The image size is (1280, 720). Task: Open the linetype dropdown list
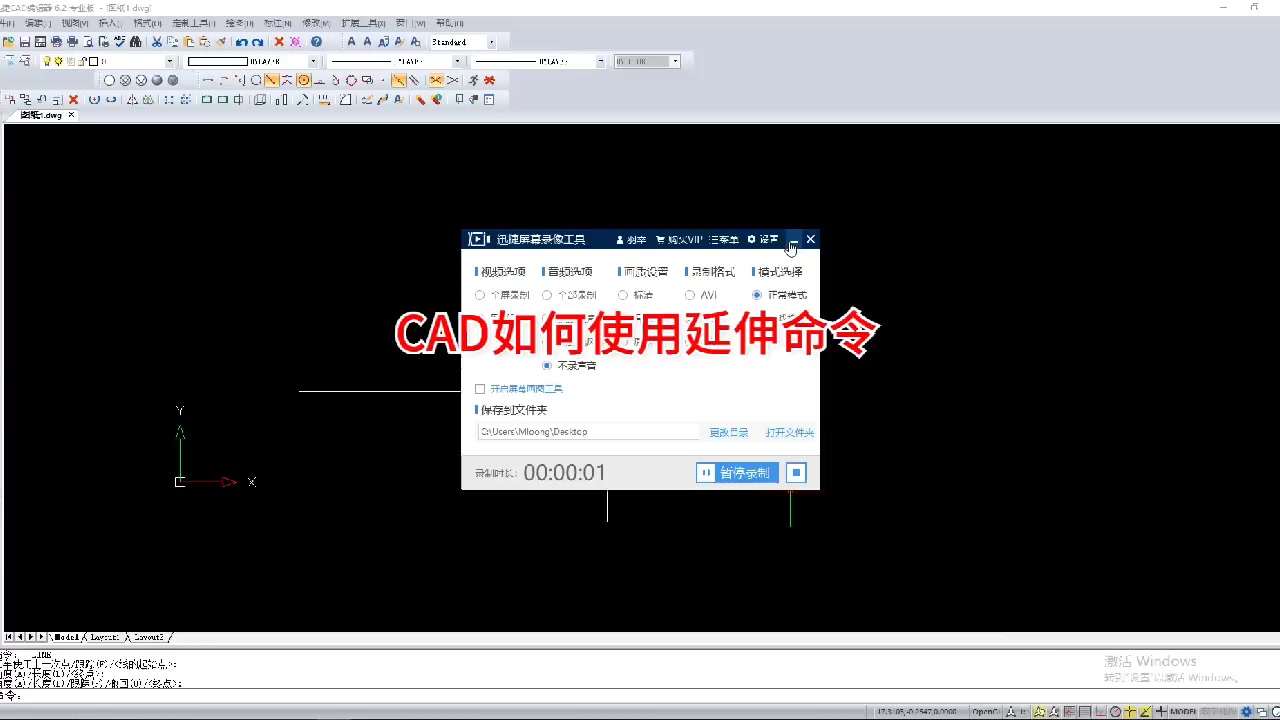455,61
